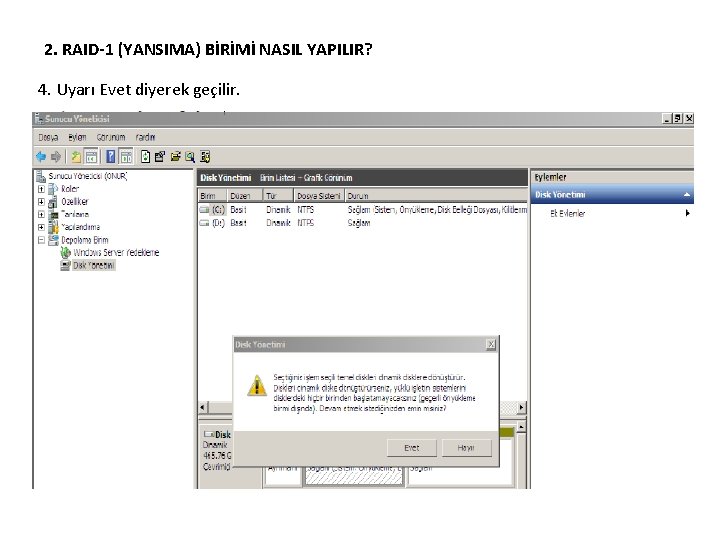Expand the Yapılandırma tree node
This screenshot has height=540, width=720.
click(41, 227)
